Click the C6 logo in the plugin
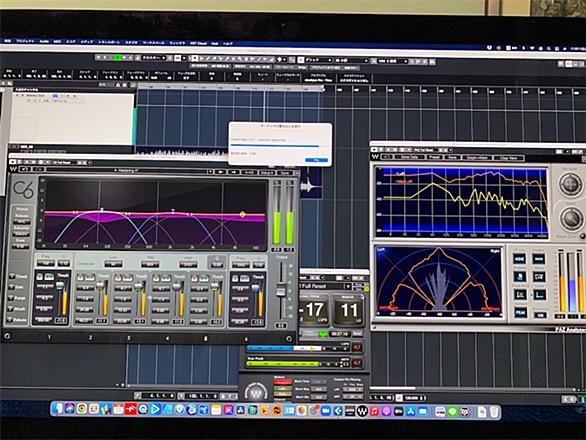 pyautogui.click(x=23, y=189)
